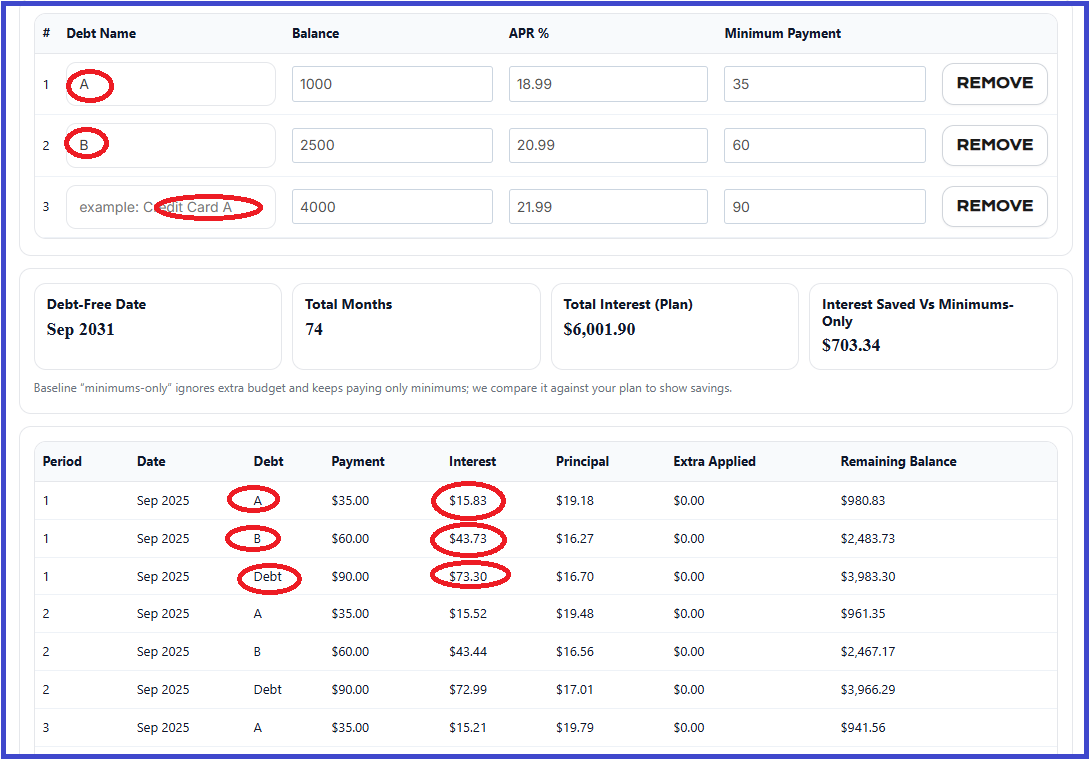Viewport: 1090px width, 759px height.
Task: Edit the APR field showing 18.99
Action: coord(608,84)
